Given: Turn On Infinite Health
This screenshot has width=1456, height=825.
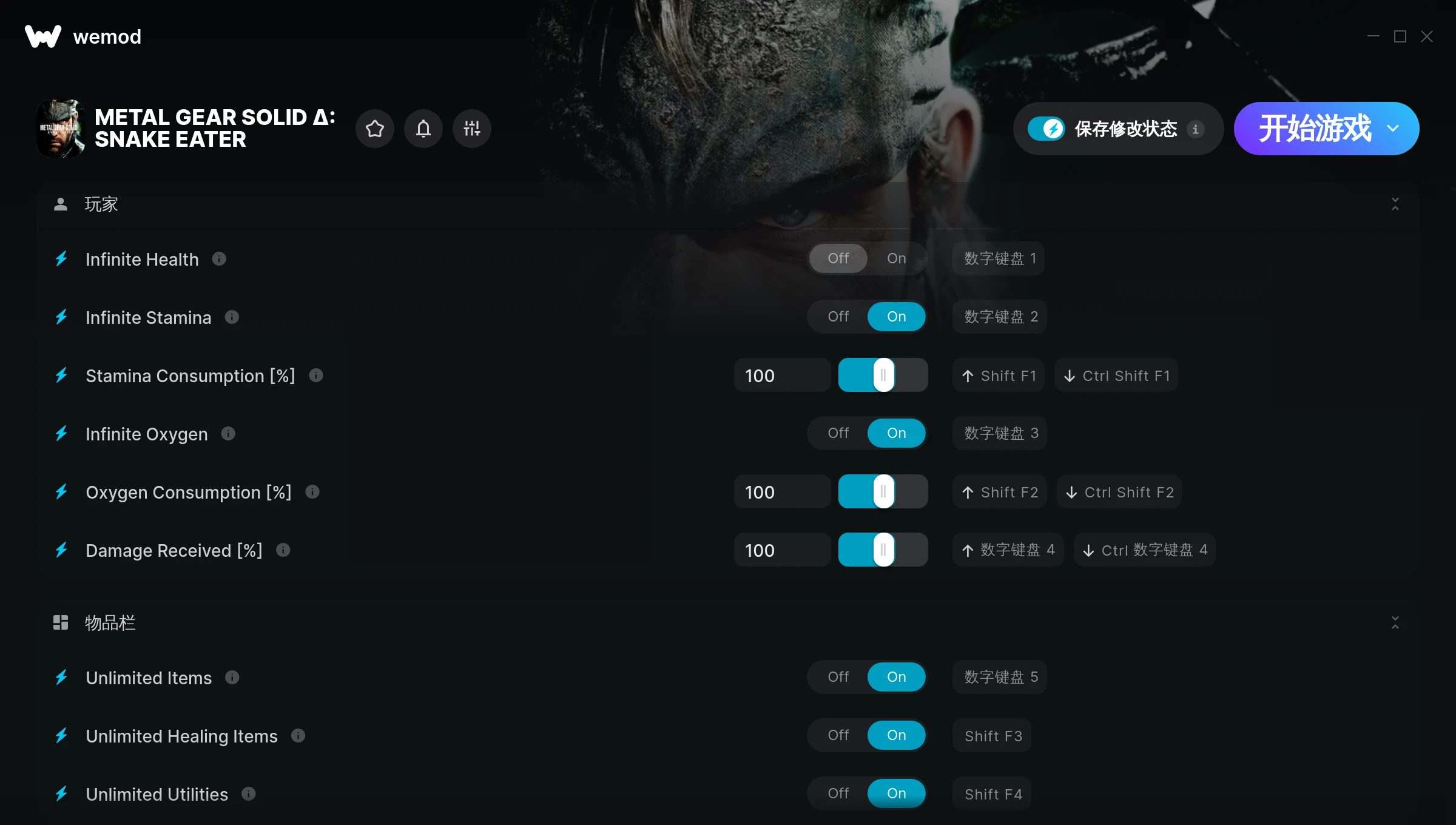Looking at the screenshot, I should pyautogui.click(x=896, y=258).
